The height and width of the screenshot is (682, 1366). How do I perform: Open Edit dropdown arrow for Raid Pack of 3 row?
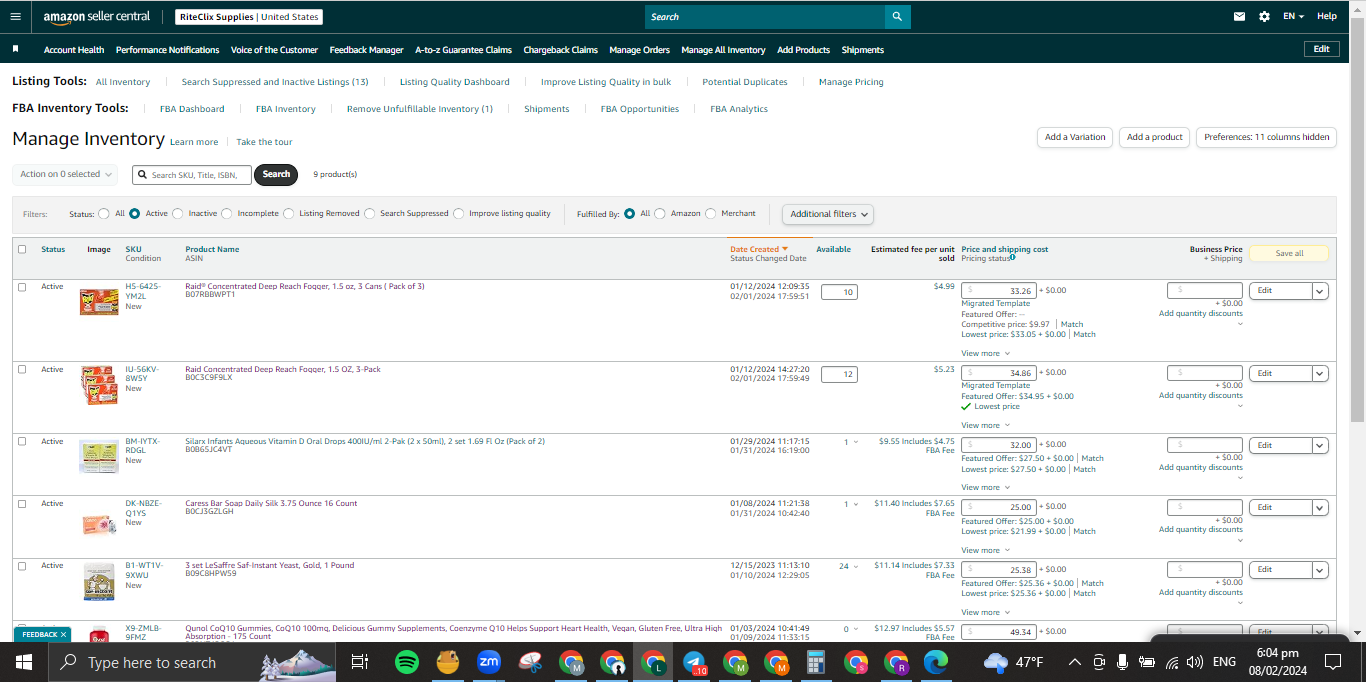point(1320,291)
